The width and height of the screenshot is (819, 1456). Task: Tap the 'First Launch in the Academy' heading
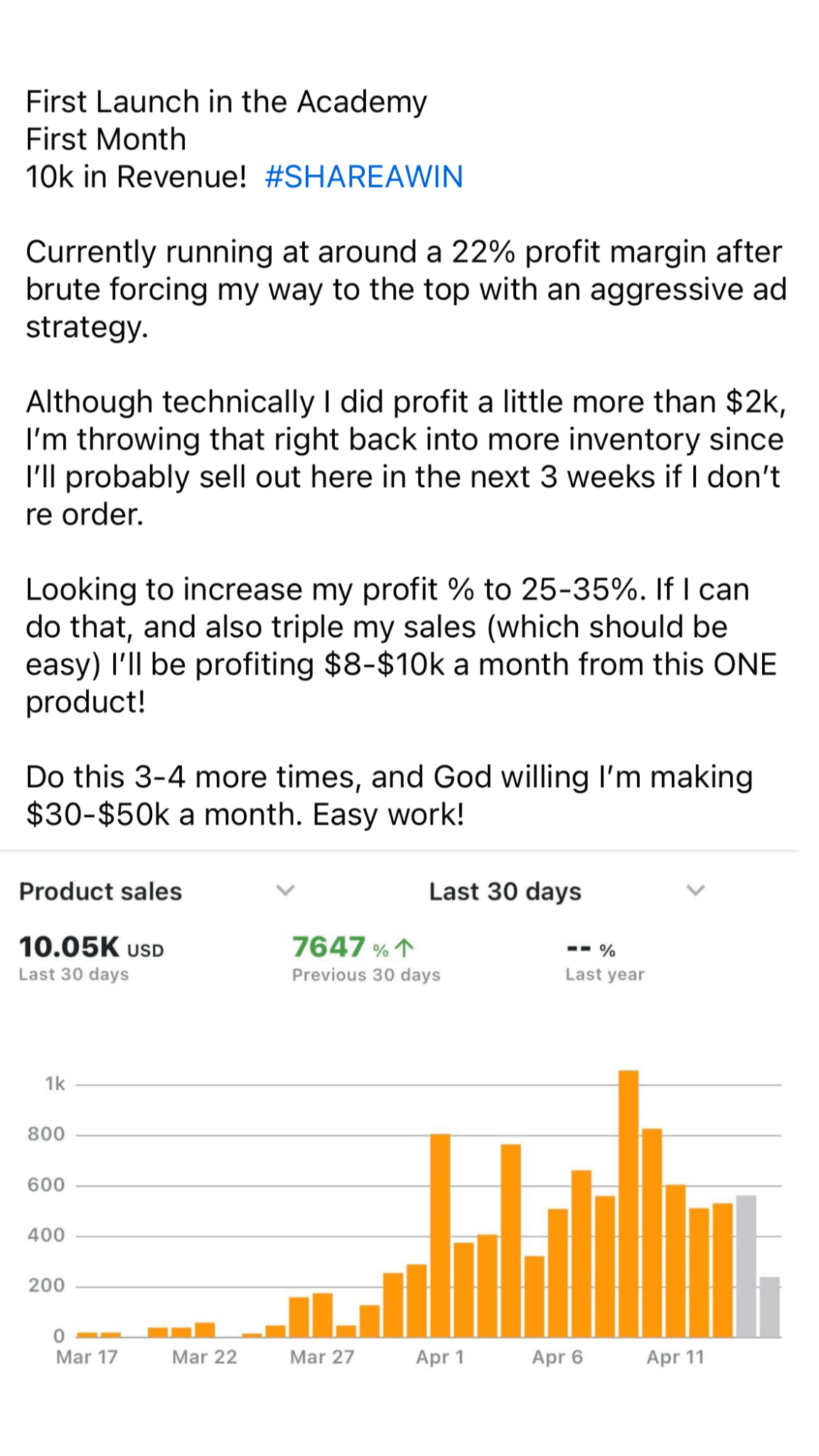[226, 102]
